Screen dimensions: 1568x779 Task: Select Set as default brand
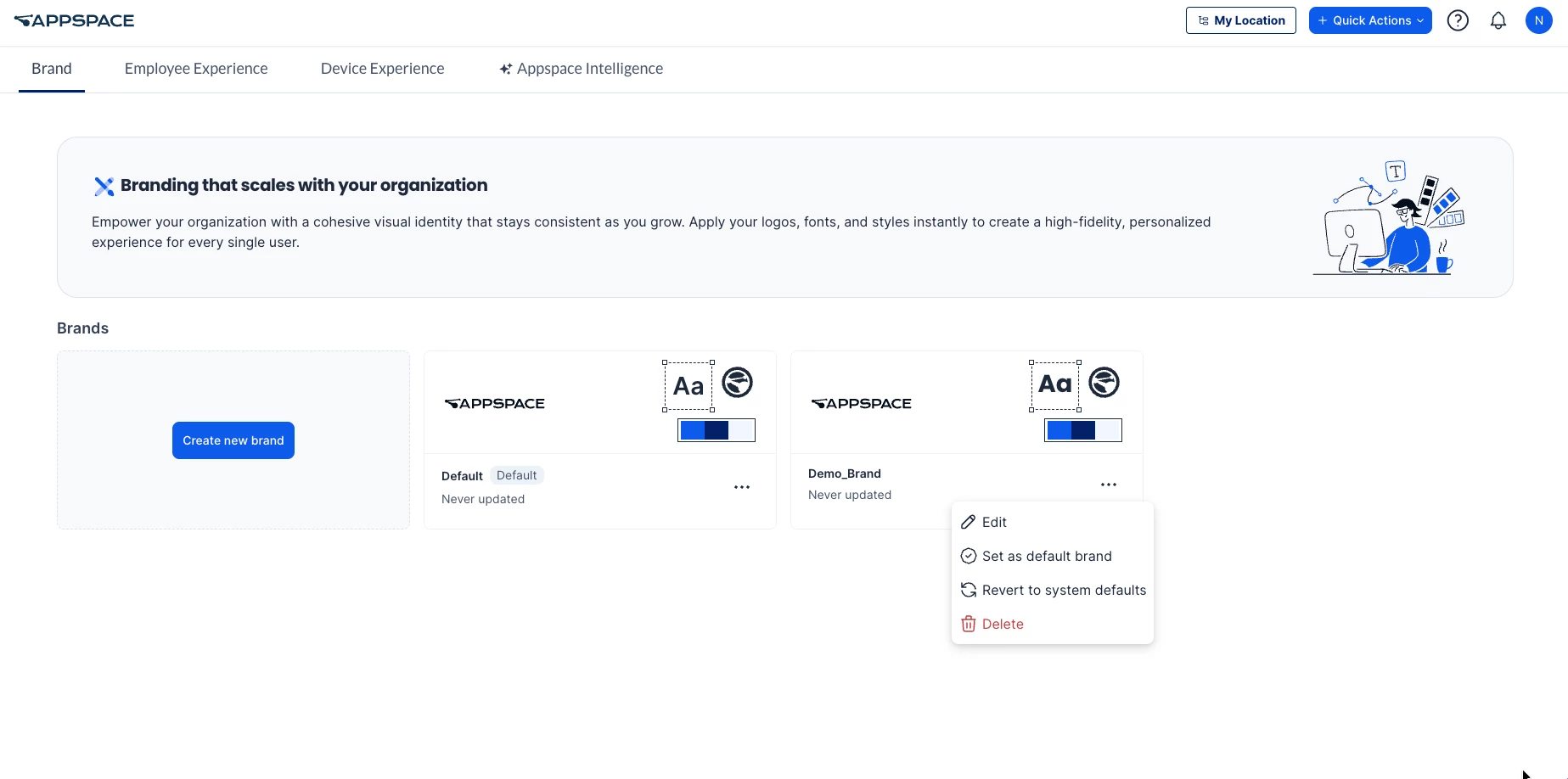(1052, 556)
